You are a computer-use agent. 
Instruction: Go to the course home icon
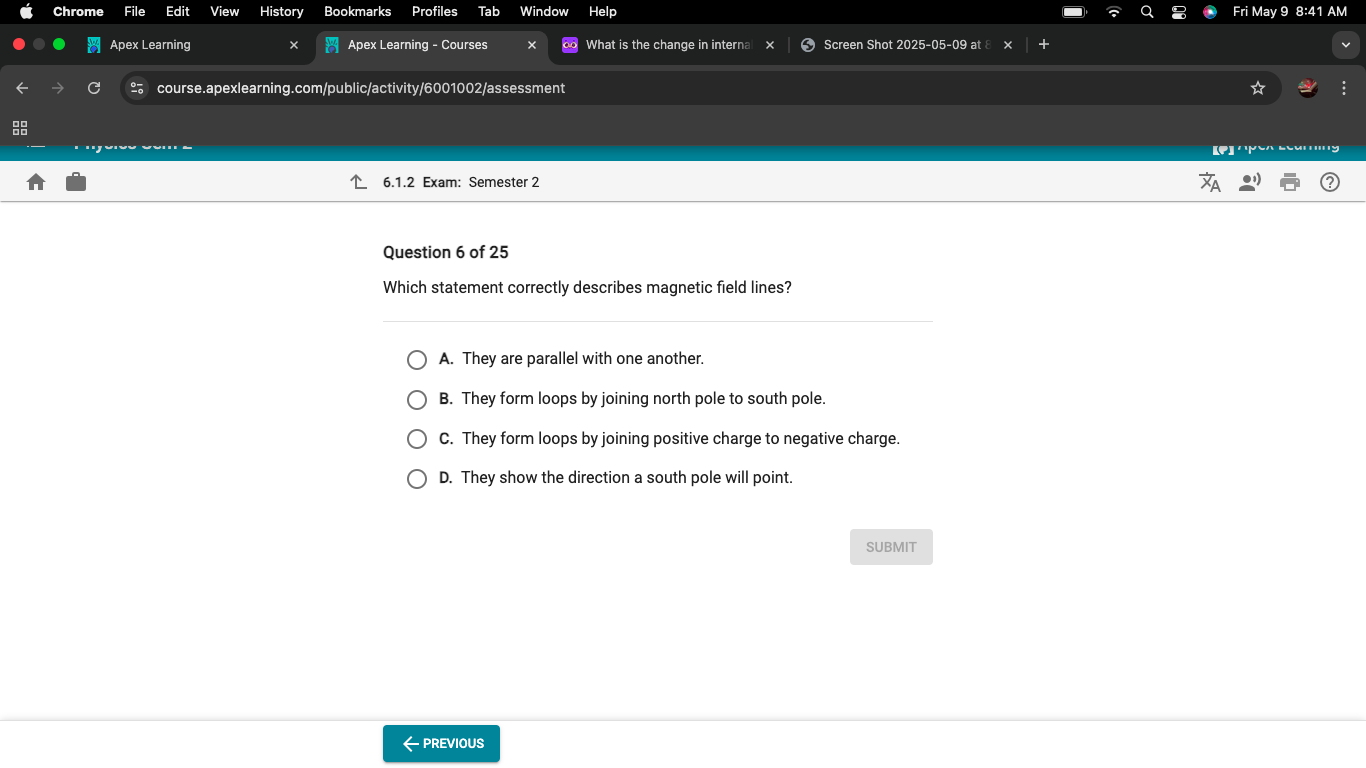[36, 182]
